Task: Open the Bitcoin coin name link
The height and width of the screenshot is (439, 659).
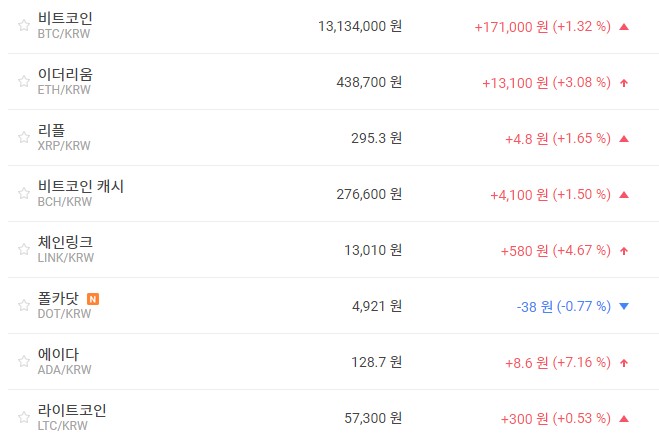Action: tap(65, 18)
